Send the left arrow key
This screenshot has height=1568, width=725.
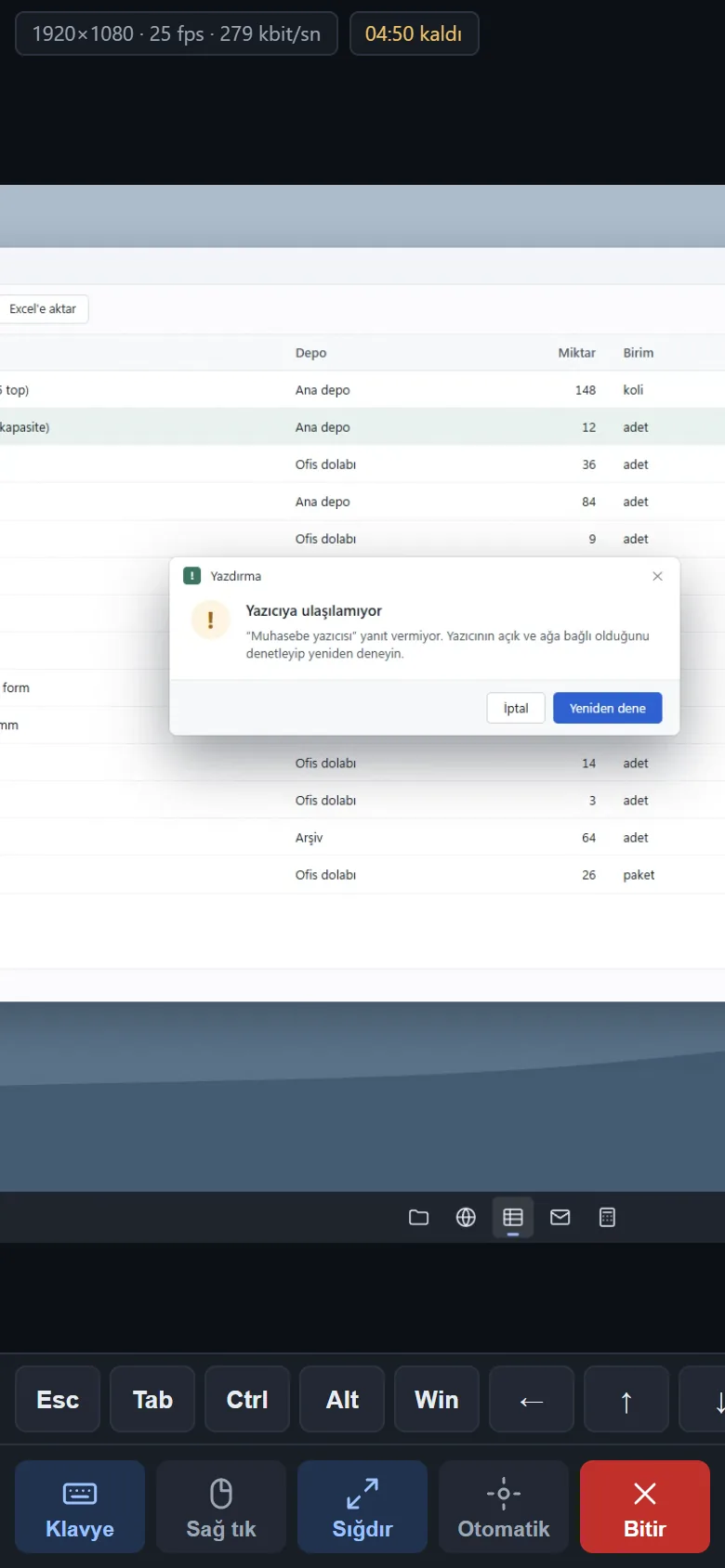click(x=532, y=1399)
